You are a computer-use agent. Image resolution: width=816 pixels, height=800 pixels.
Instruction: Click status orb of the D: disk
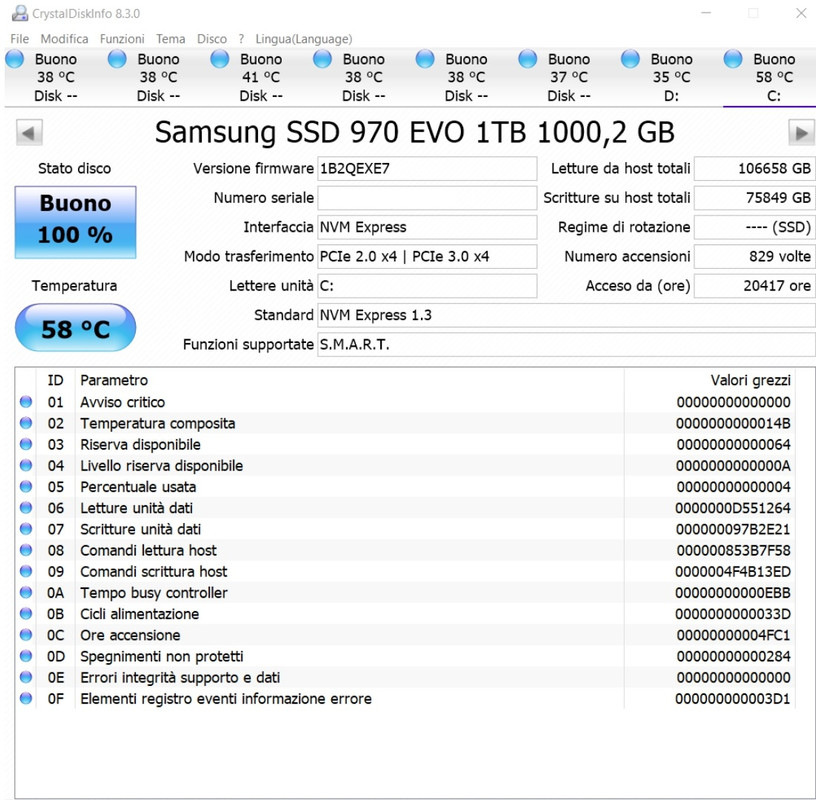click(x=630, y=59)
